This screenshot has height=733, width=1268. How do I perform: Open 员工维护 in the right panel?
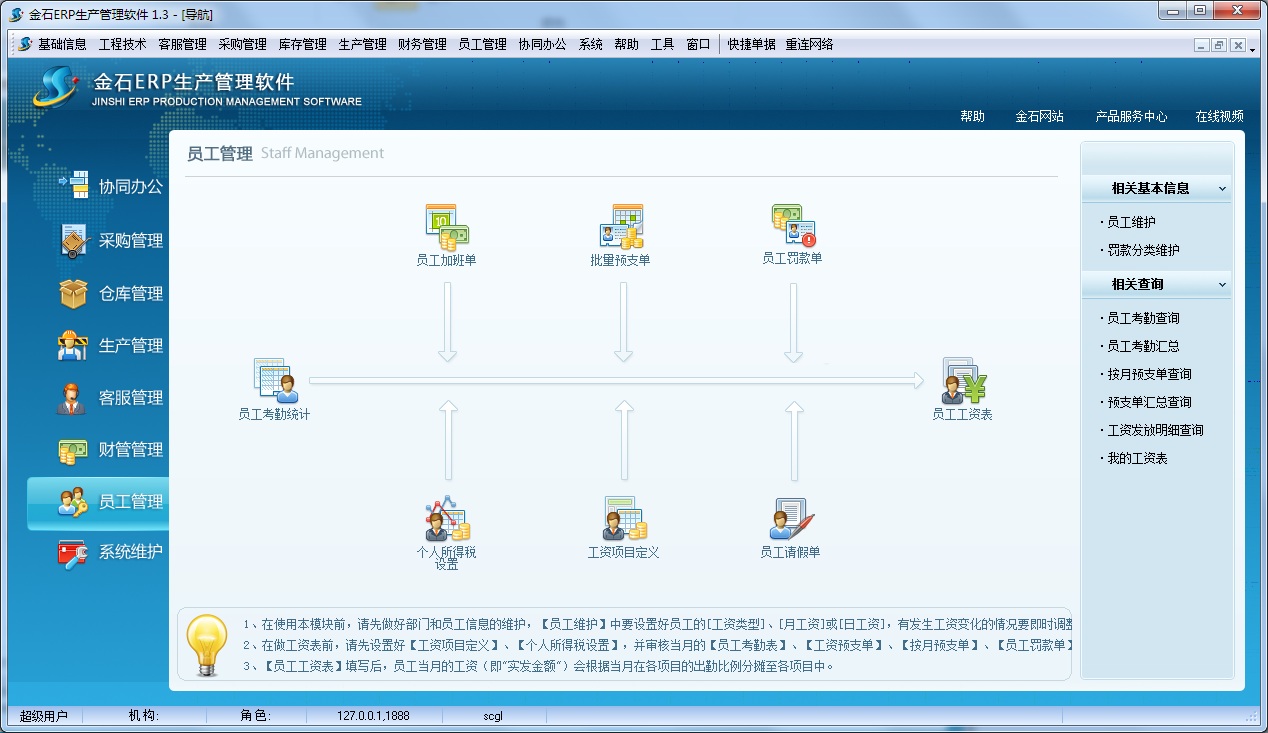pyautogui.click(x=1131, y=222)
